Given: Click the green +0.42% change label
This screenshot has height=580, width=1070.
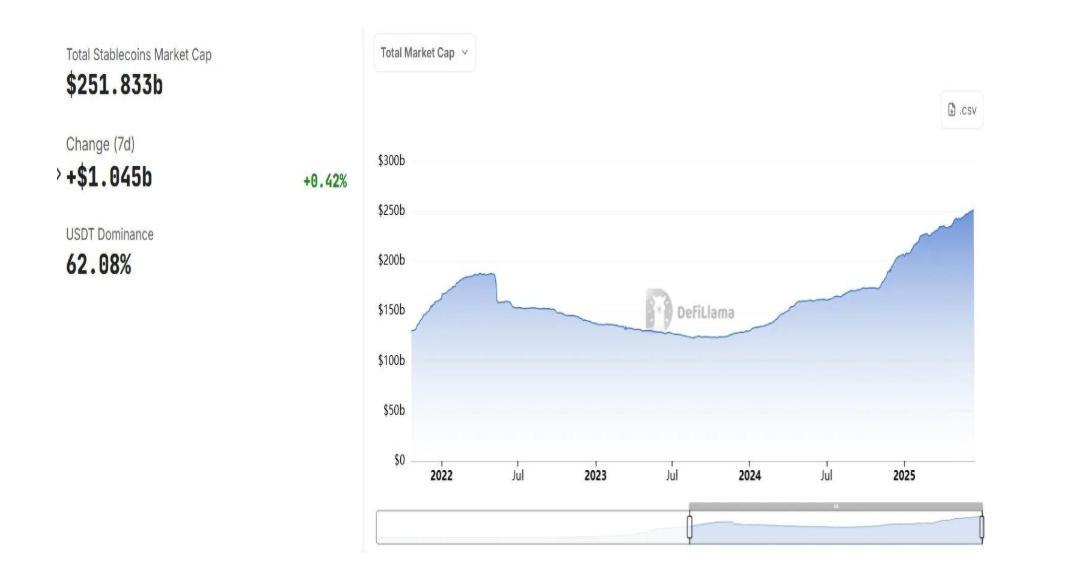Looking at the screenshot, I should (x=325, y=181).
